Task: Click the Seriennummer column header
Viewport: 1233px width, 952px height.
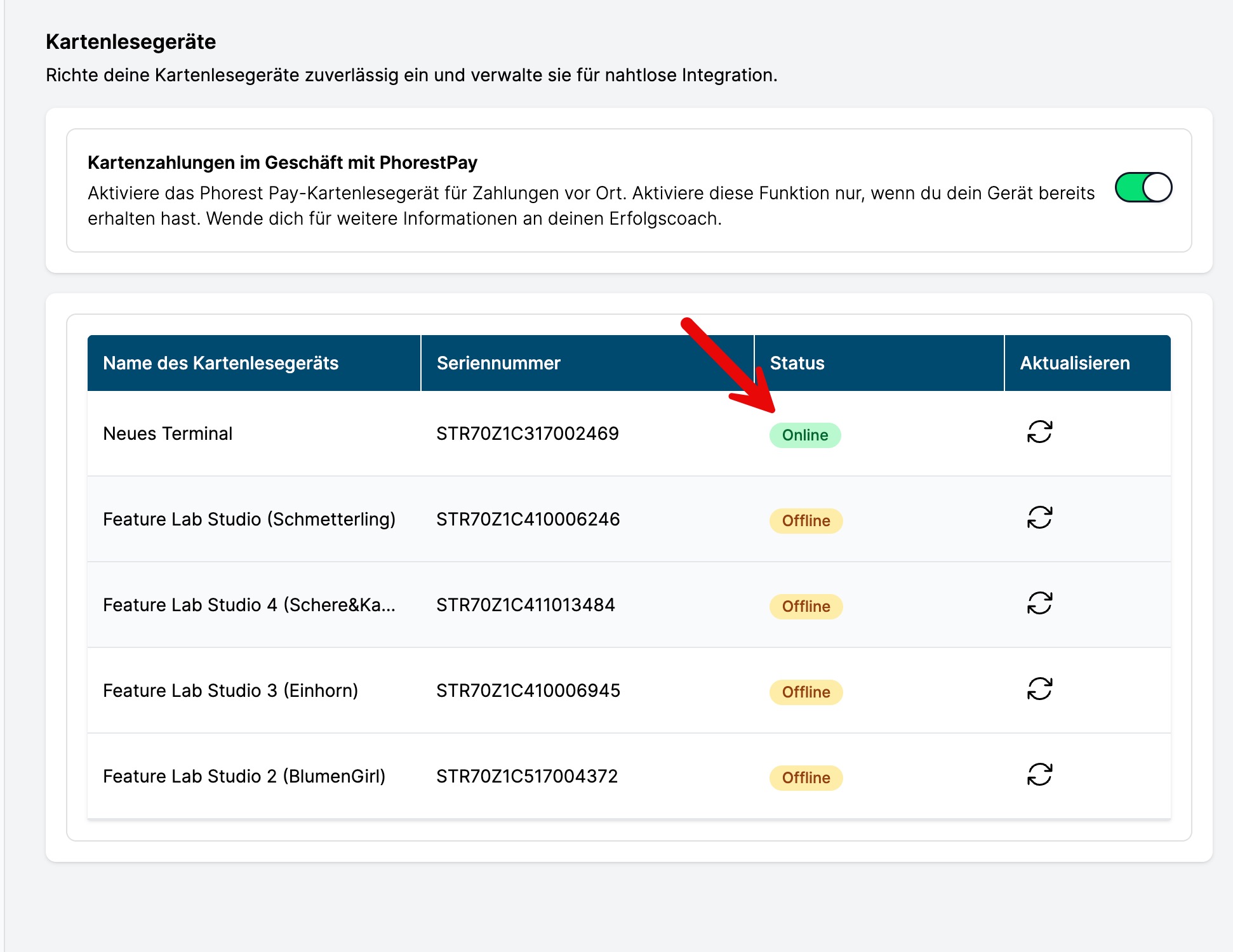Action: [x=587, y=363]
